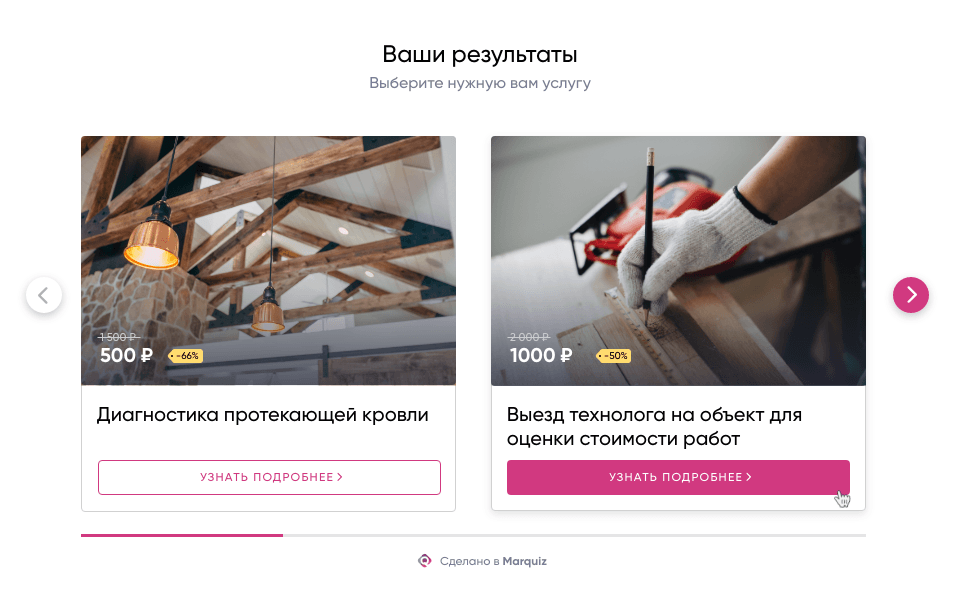
Task: Click the crossed-out 2 000 ₽ old price
Action: click(530, 337)
